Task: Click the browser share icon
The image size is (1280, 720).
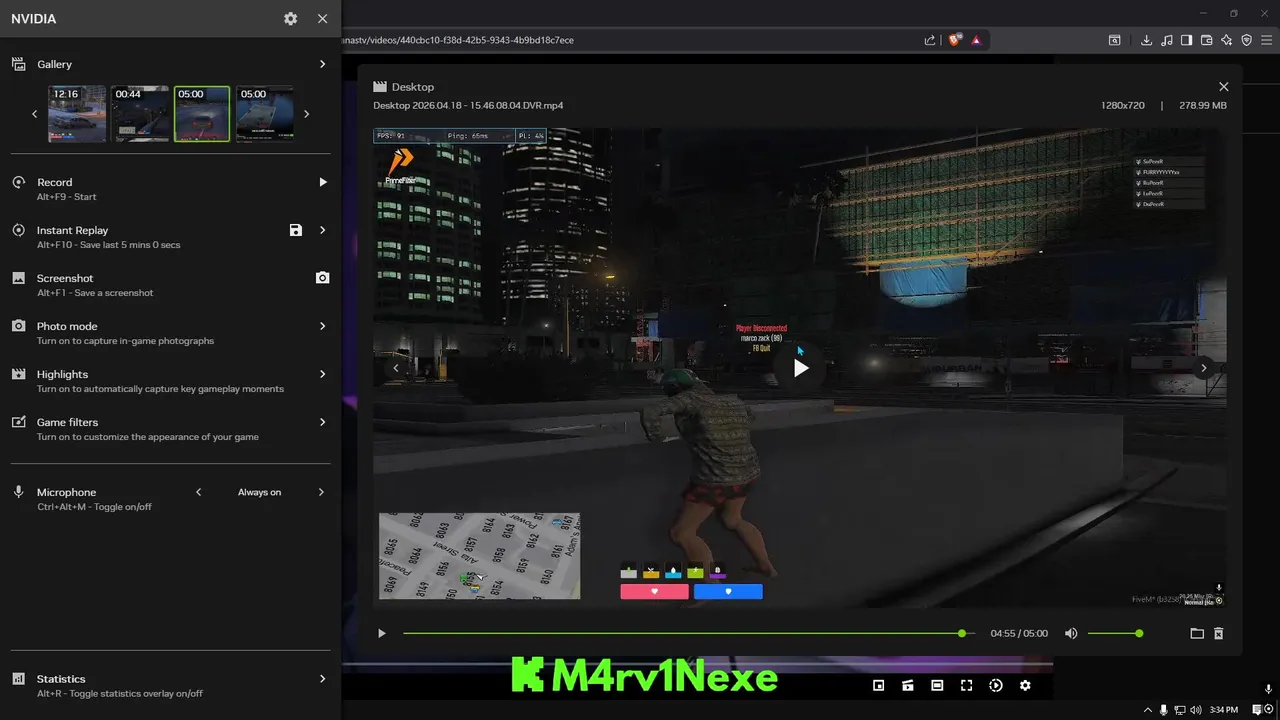Action: (930, 40)
